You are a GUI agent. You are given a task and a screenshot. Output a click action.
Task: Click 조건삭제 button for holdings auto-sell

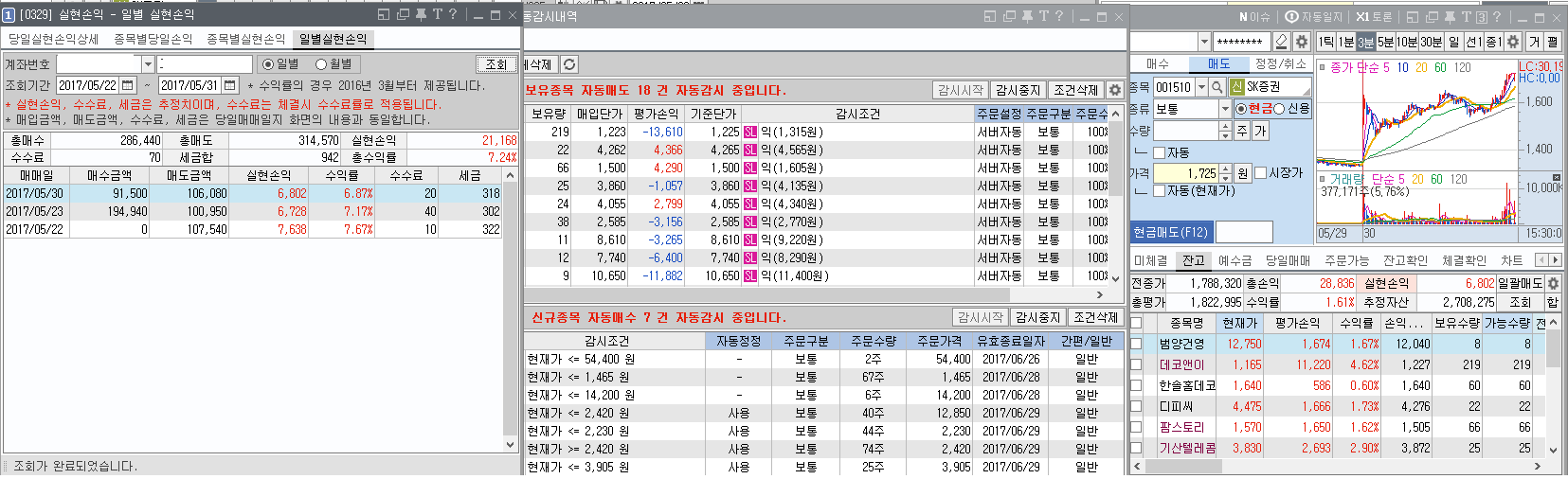[1075, 90]
